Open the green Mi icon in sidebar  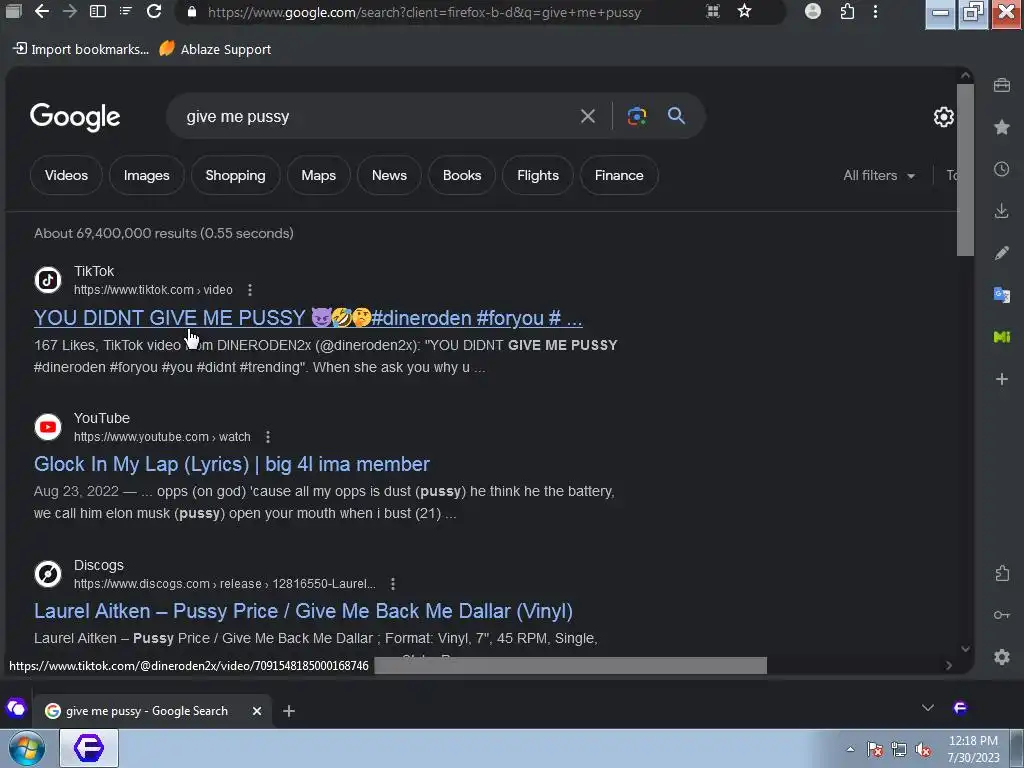[1002, 337]
